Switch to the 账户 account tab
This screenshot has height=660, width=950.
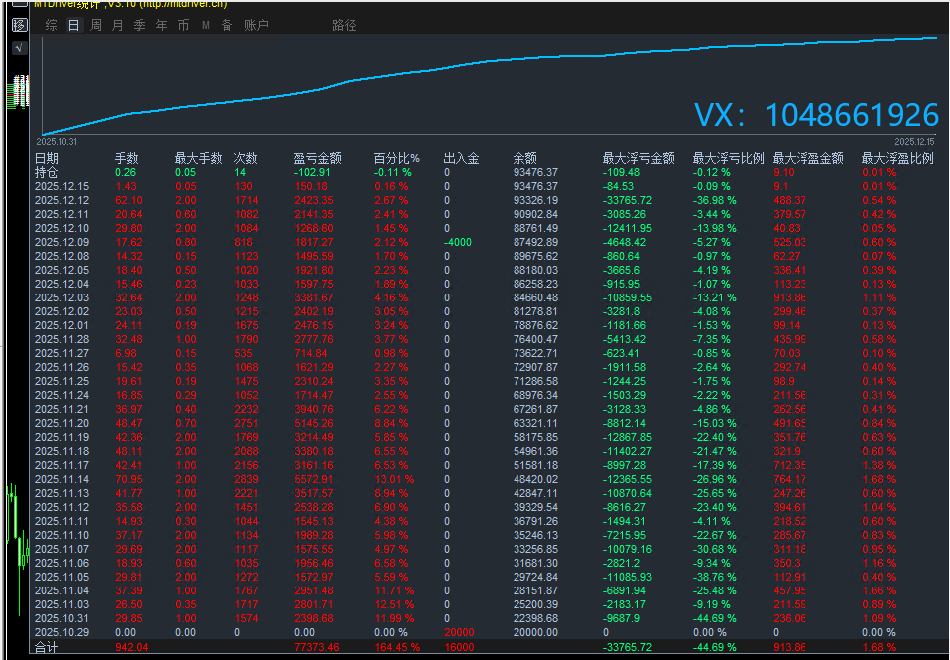tap(256, 25)
